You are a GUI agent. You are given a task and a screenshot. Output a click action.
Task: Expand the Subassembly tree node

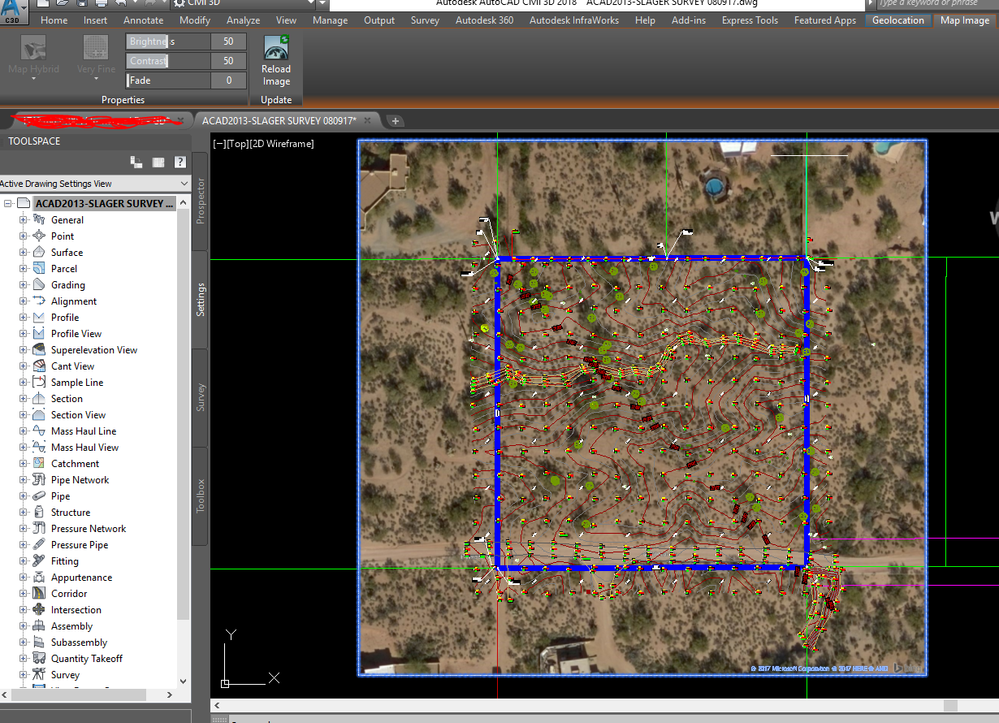tap(23, 641)
